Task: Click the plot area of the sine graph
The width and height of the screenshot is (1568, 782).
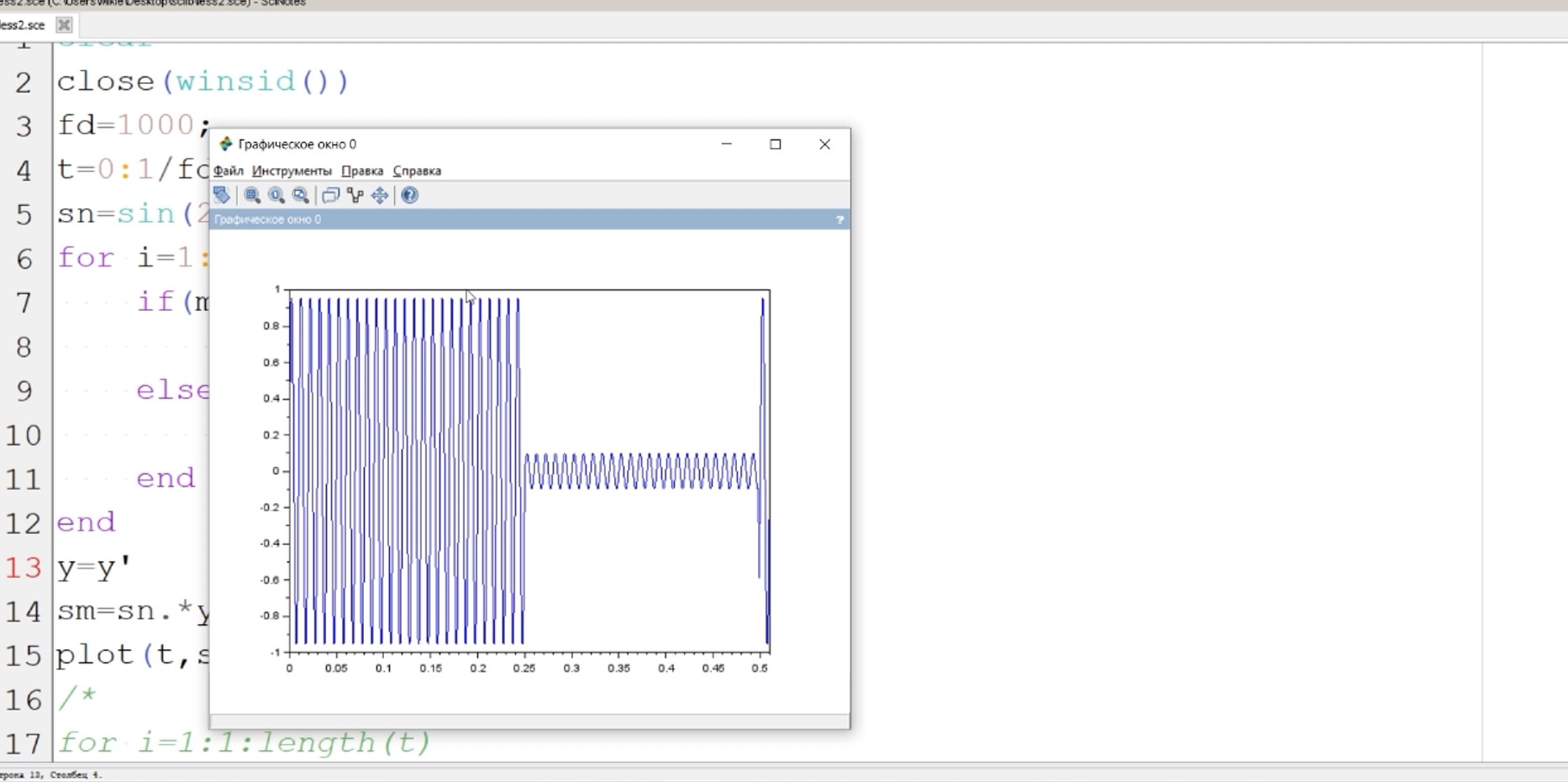Action: tap(529, 470)
